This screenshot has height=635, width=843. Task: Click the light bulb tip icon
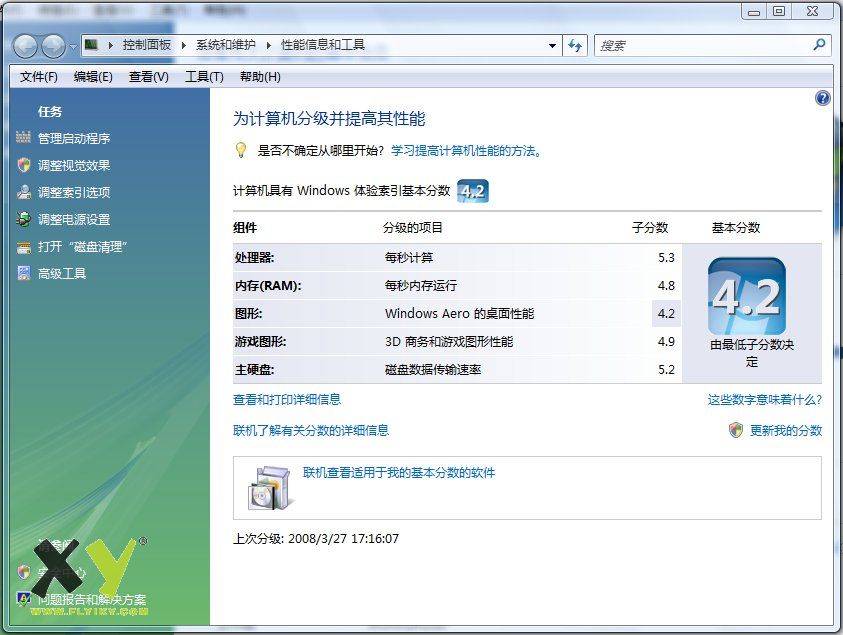(241, 150)
